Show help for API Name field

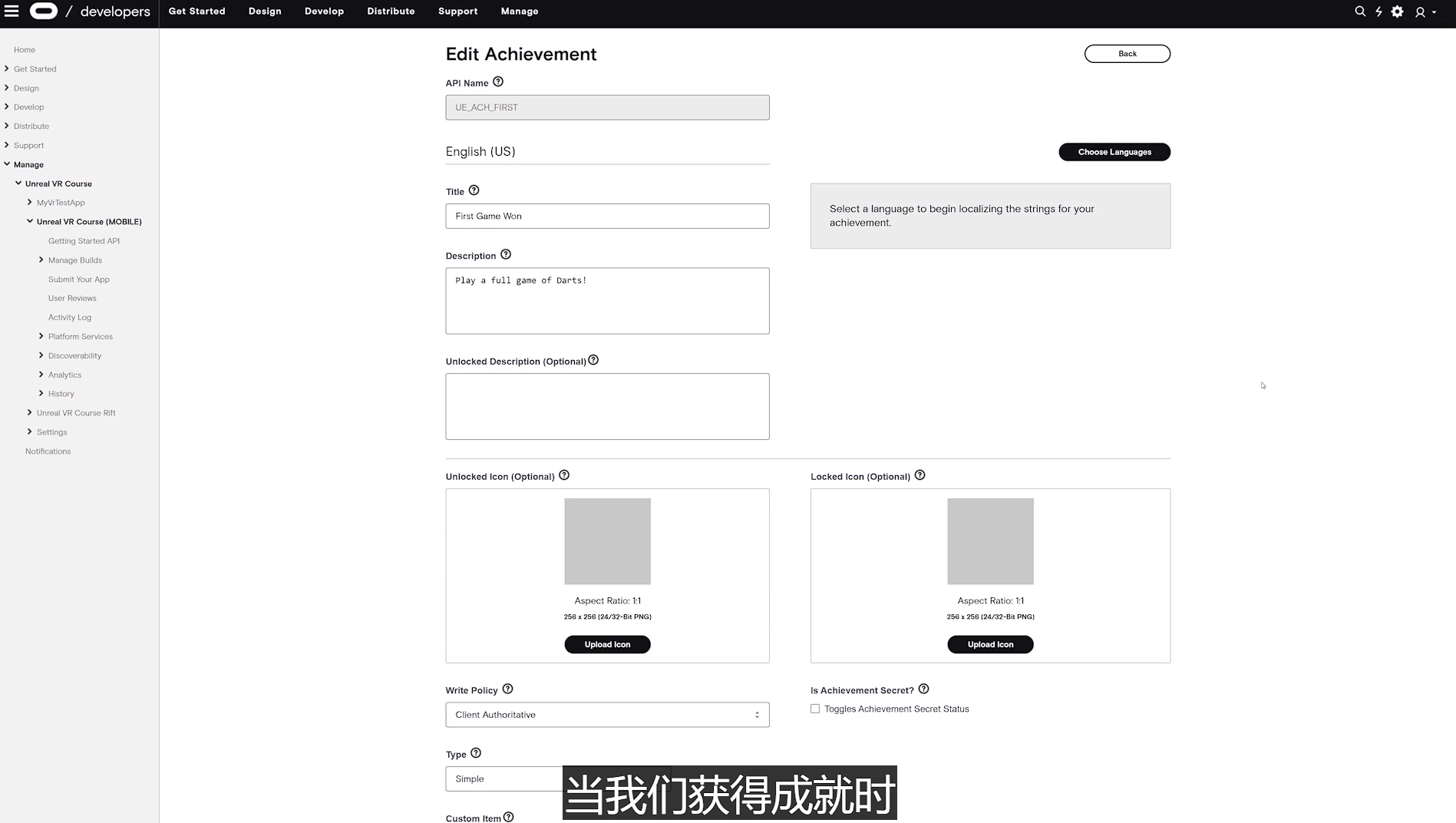pos(498,82)
